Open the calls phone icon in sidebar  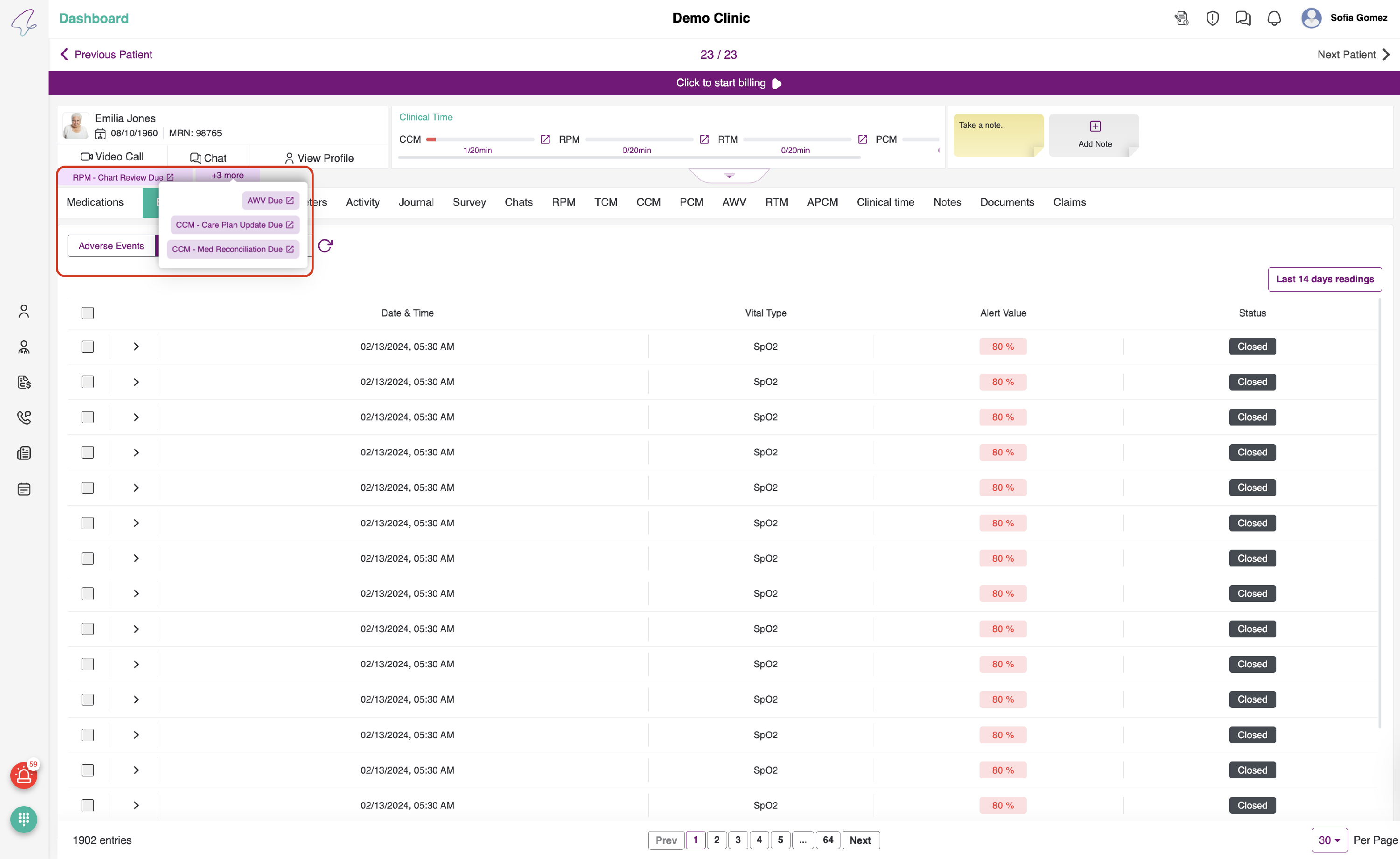(x=24, y=418)
